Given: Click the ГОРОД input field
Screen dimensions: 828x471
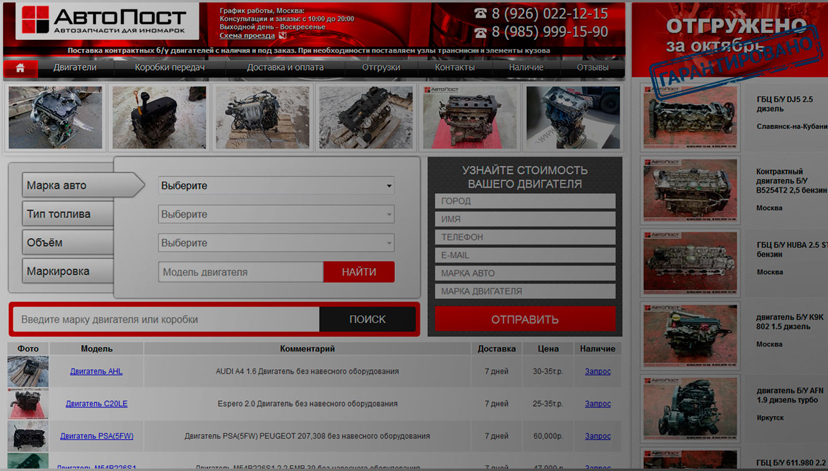Looking at the screenshot, I should point(525,201).
